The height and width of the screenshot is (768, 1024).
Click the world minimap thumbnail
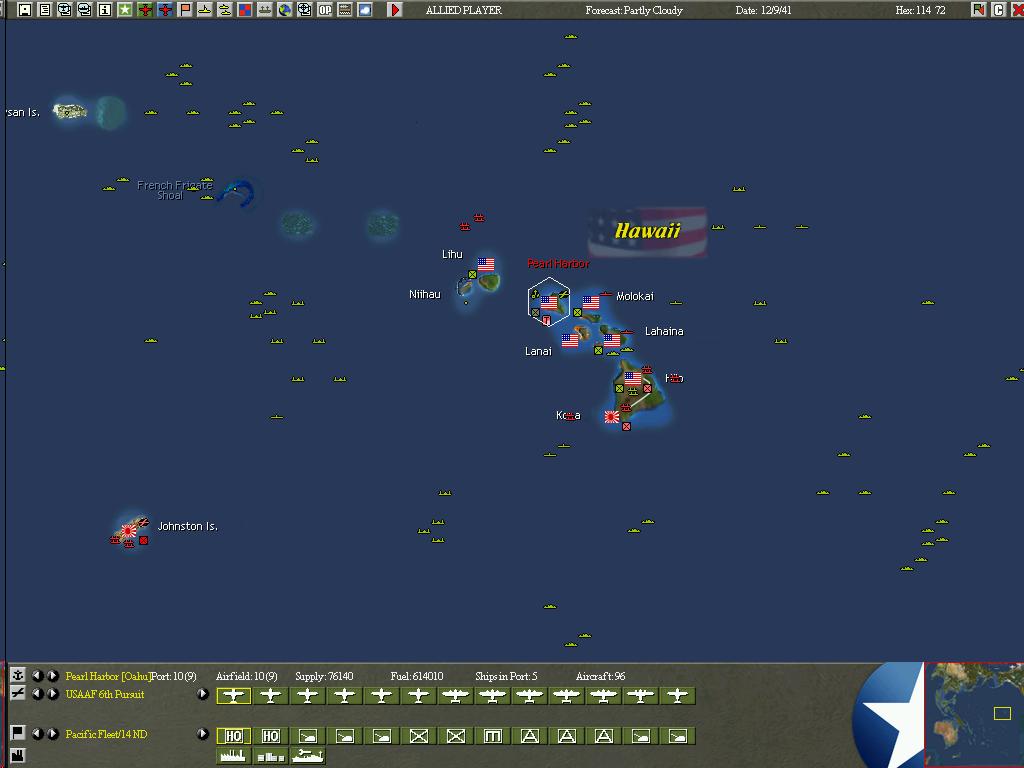[974, 715]
